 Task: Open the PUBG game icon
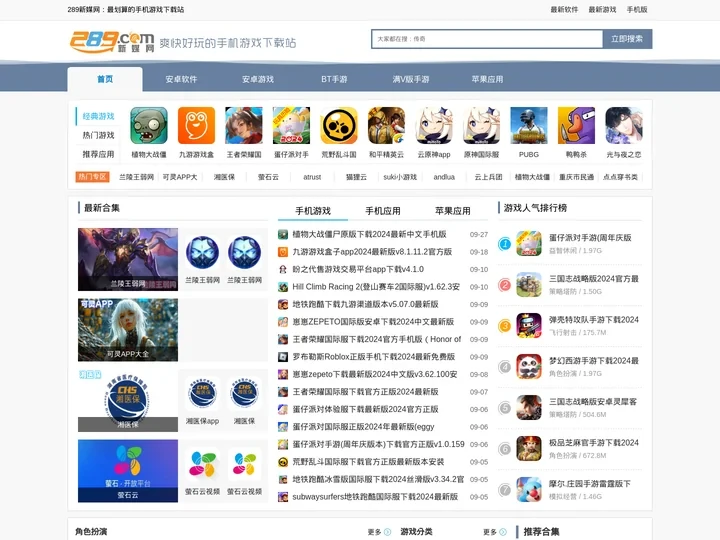[529, 125]
